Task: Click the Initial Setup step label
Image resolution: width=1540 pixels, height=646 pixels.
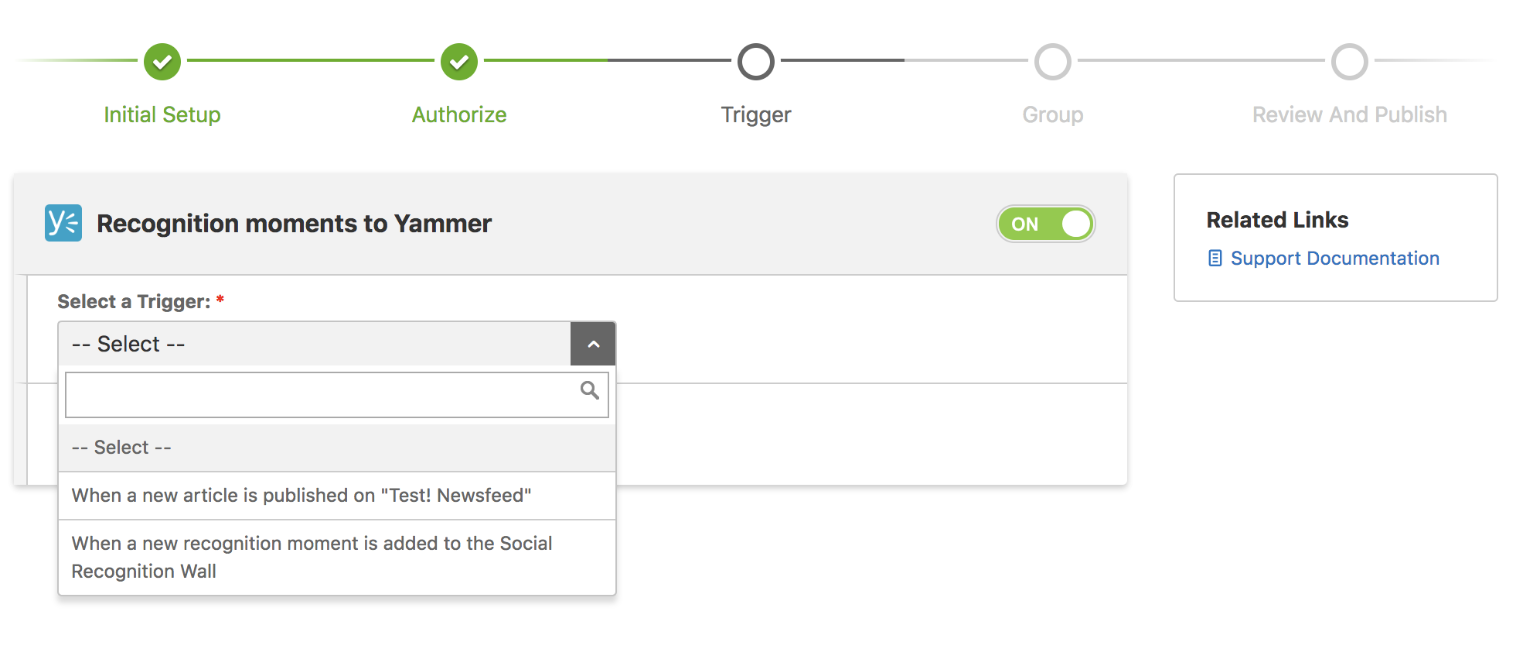Action: coord(162,115)
